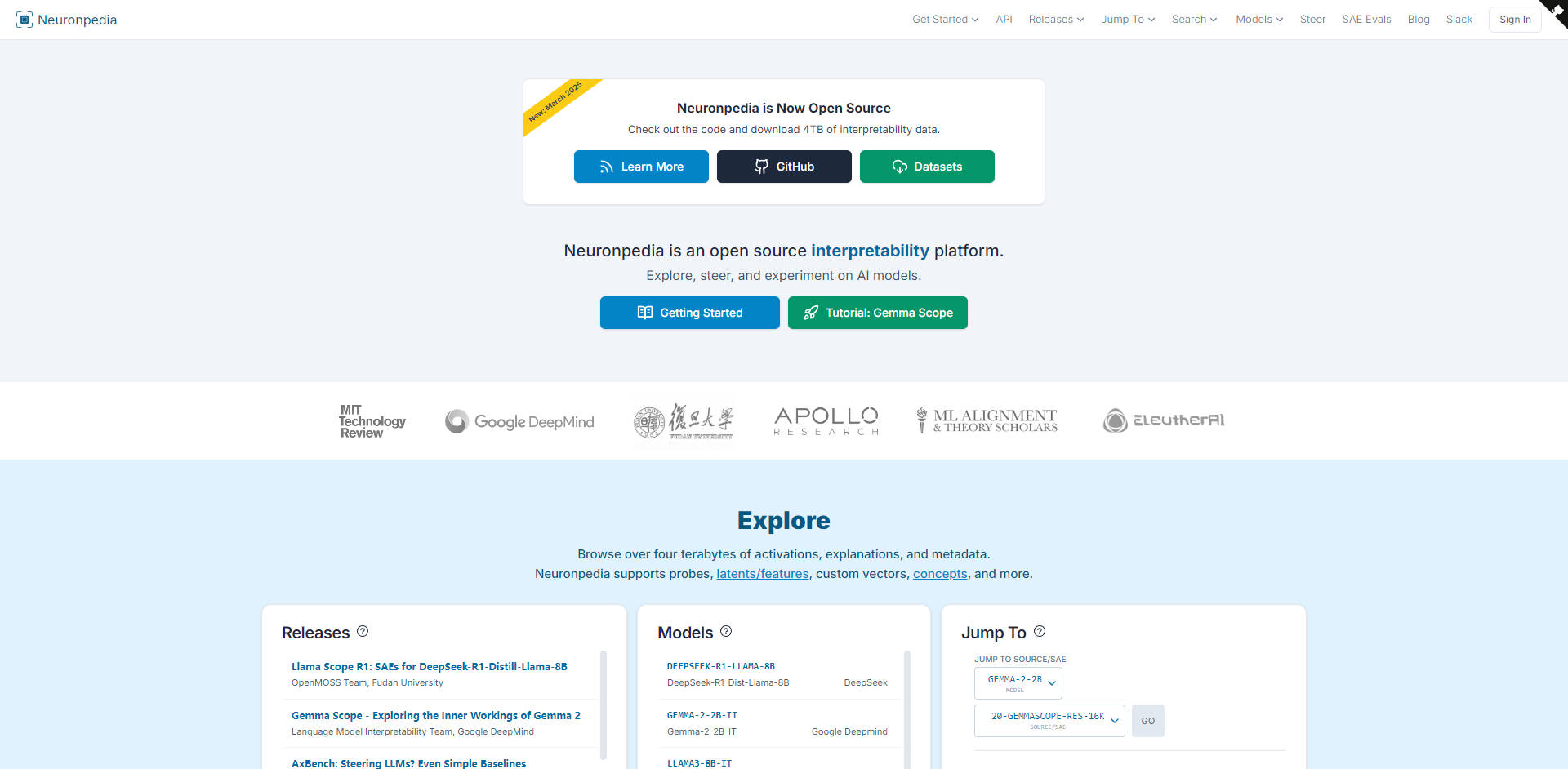Click the Sign In button
The height and width of the screenshot is (769, 1568).
click(x=1514, y=19)
